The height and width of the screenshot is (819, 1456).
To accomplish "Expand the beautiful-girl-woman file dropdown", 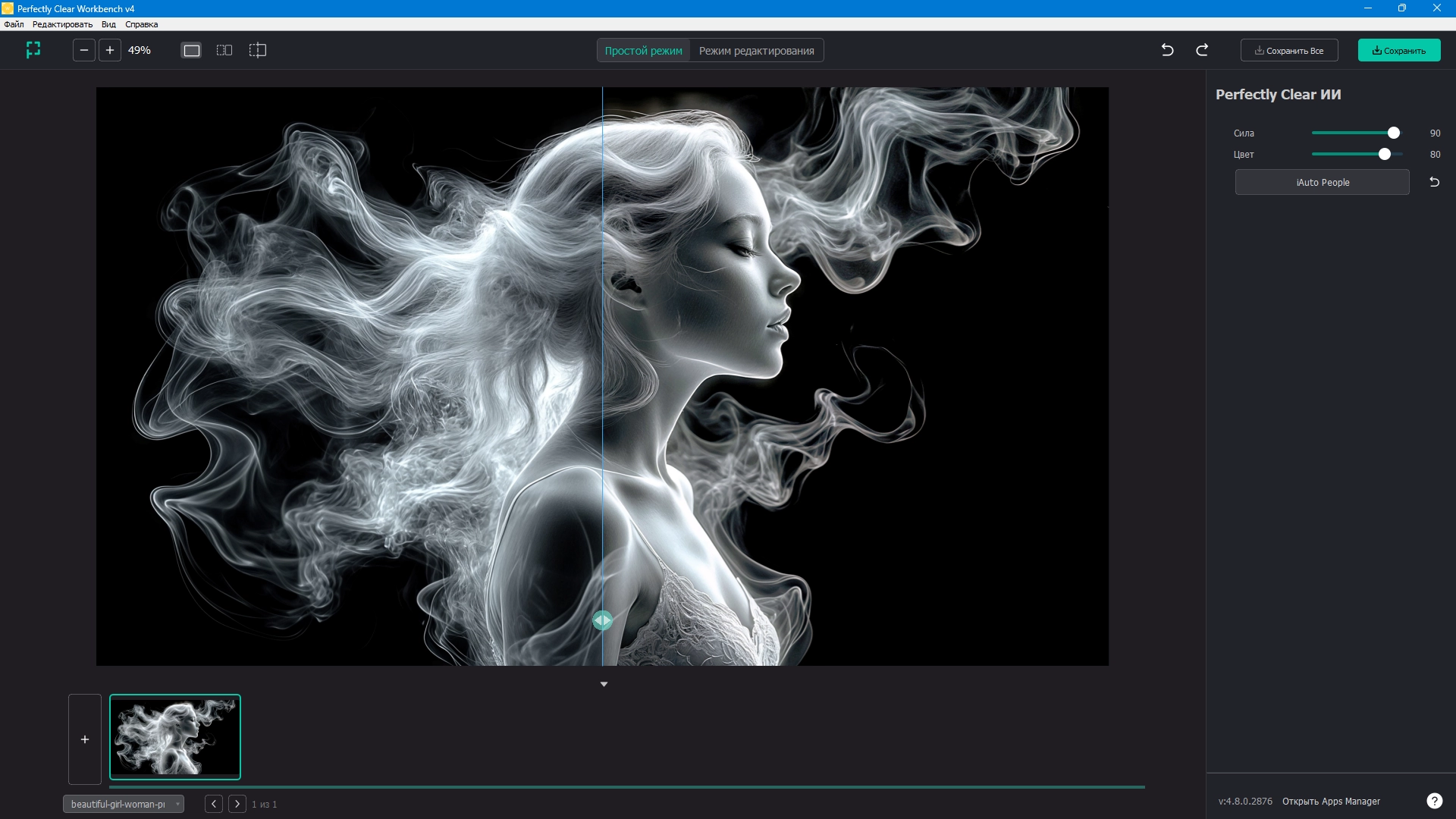I will pyautogui.click(x=124, y=804).
